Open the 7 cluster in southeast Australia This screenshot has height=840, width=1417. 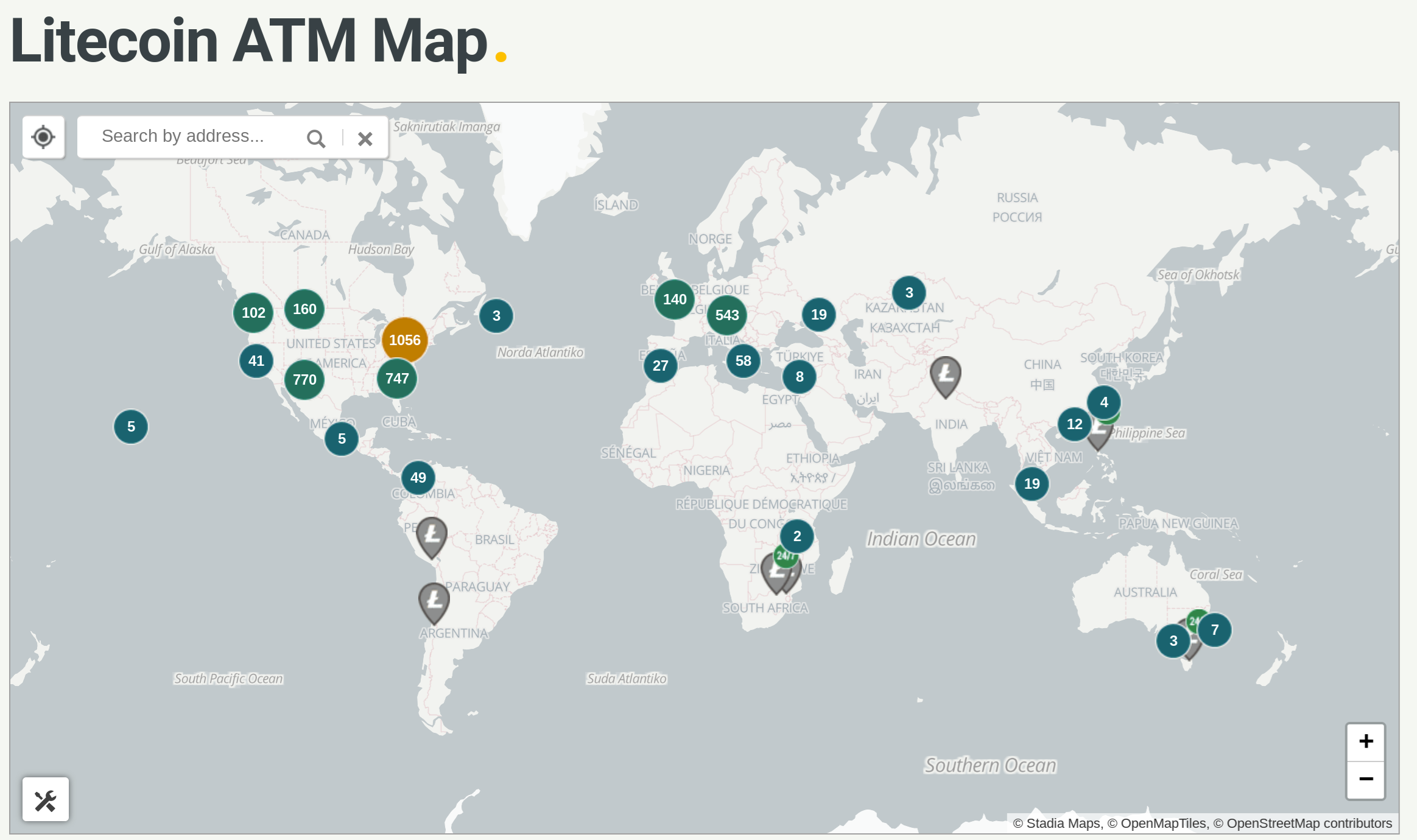1215,630
